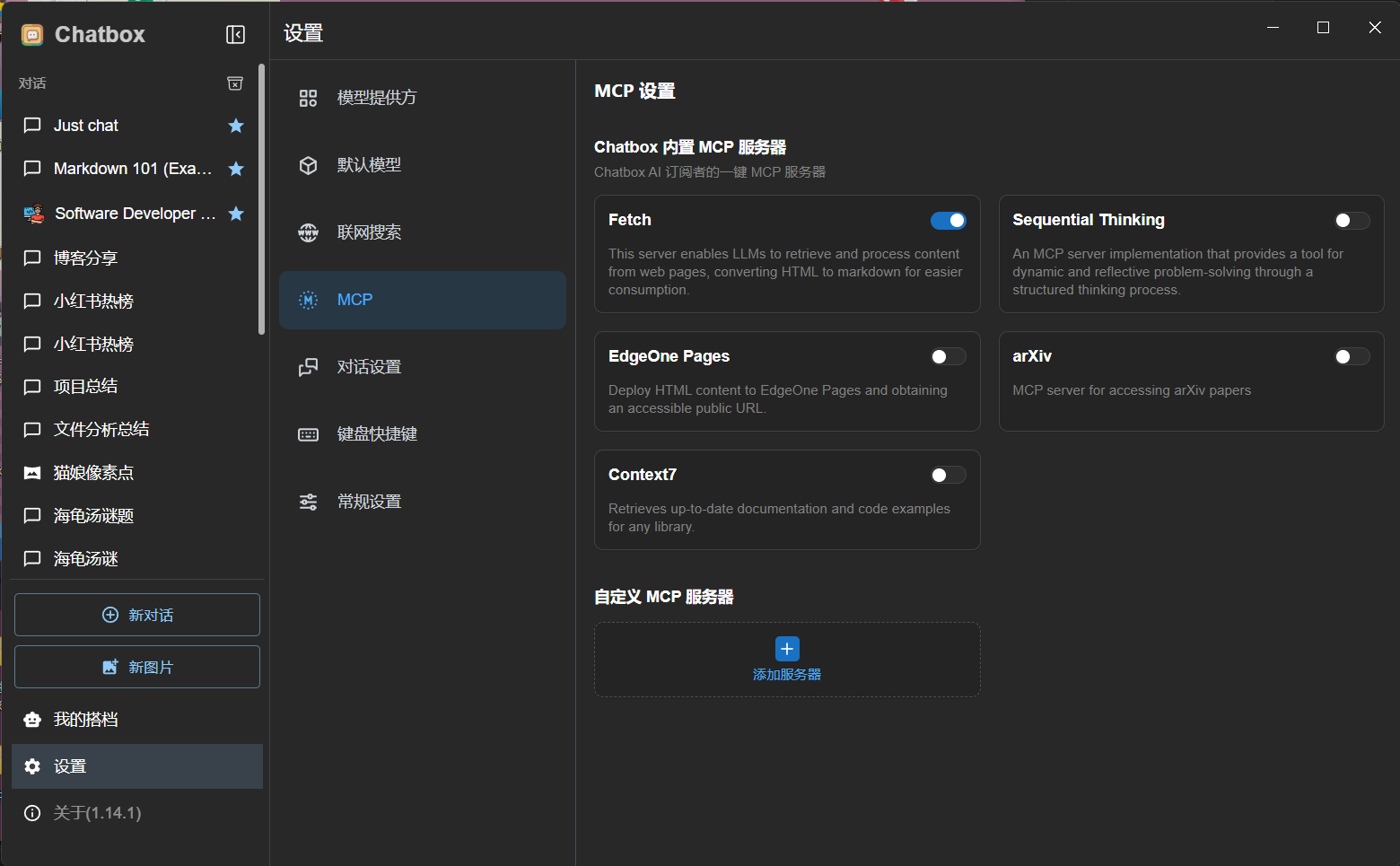Click the chat bubble icon beside 文件分析总结
1400x866 pixels.
32,430
